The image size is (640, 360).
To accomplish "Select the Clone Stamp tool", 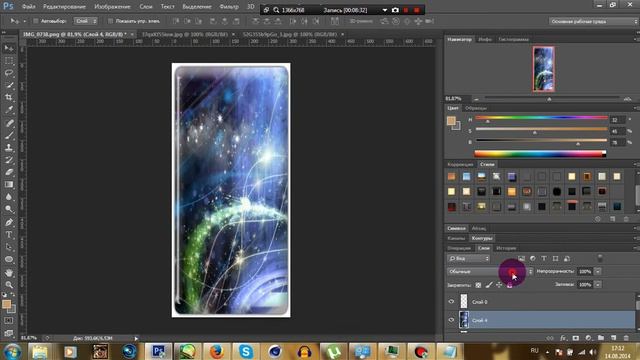I will (x=9, y=147).
